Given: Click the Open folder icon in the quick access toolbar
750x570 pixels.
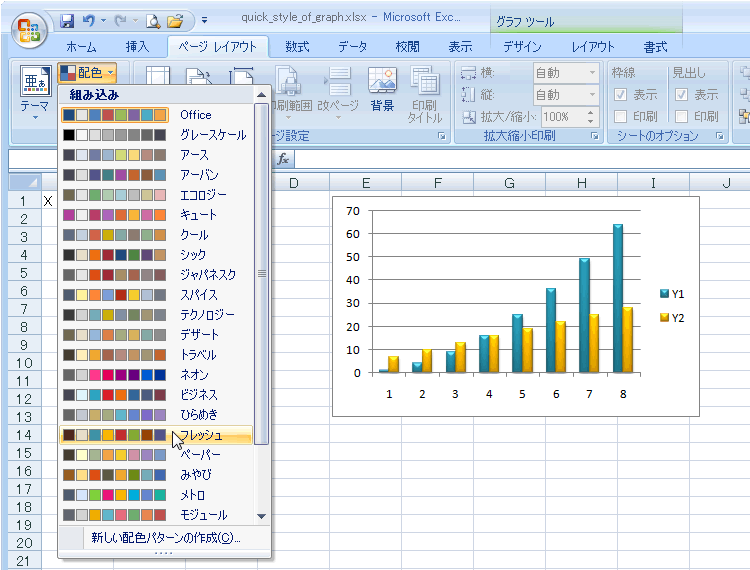Looking at the screenshot, I should (175, 21).
